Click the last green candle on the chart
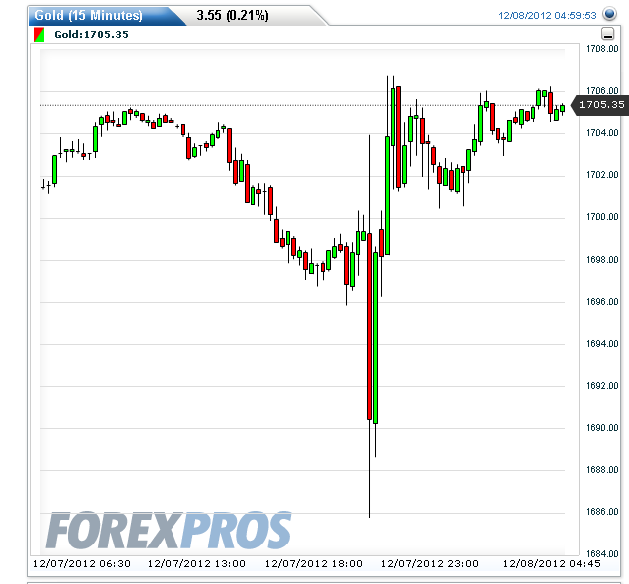629x584 pixels. coord(562,108)
